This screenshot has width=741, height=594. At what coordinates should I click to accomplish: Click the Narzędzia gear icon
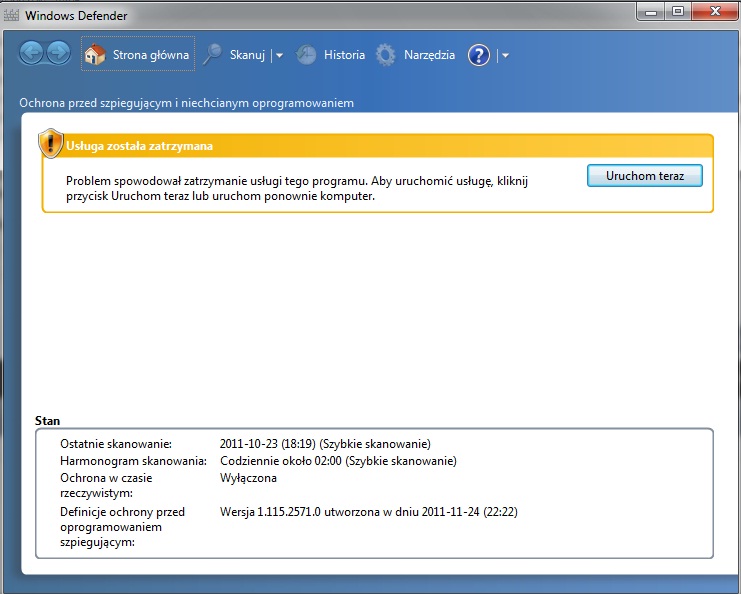pos(386,55)
